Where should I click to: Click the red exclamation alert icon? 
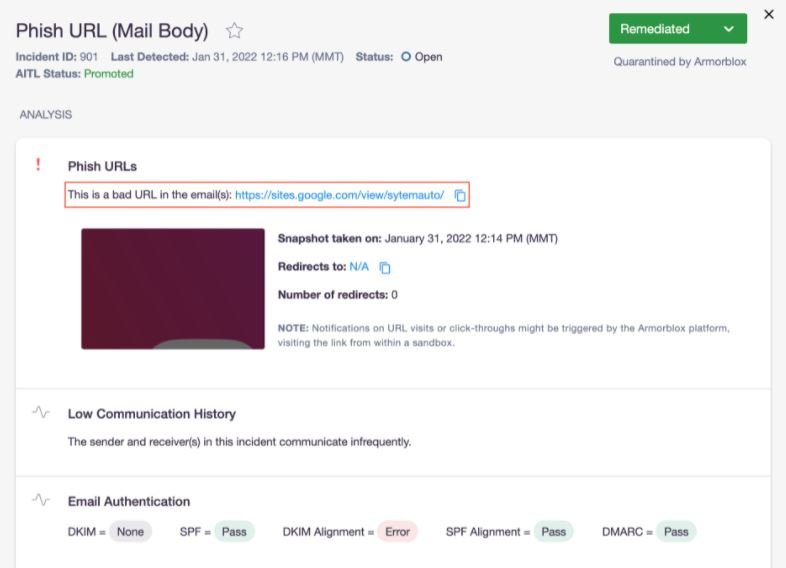[x=38, y=164]
